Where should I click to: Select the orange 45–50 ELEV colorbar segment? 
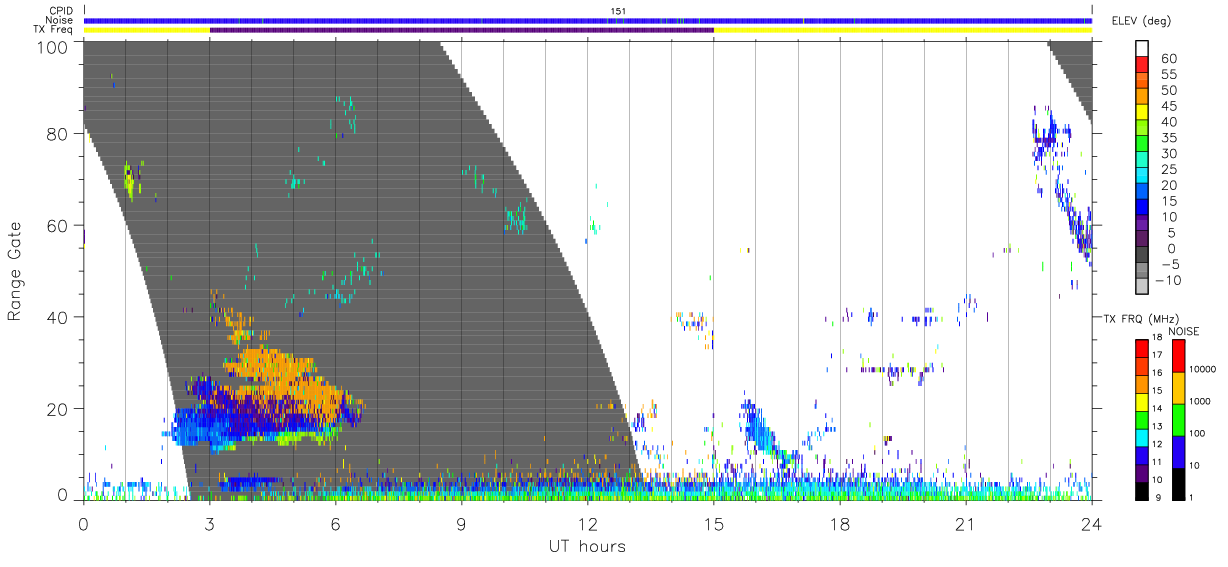pyautogui.click(x=1142, y=98)
